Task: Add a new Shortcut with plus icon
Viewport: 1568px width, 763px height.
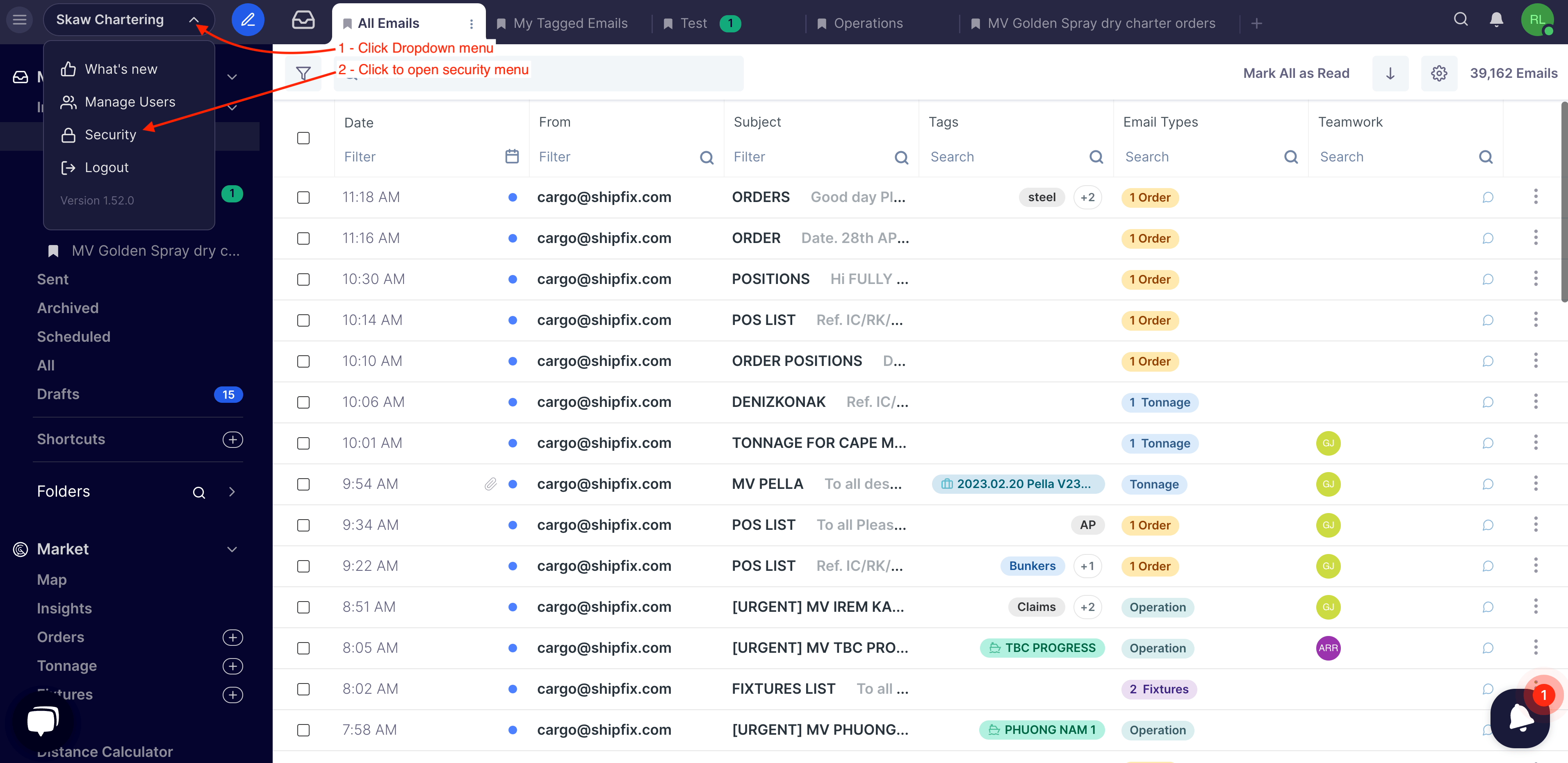Action: coord(232,439)
